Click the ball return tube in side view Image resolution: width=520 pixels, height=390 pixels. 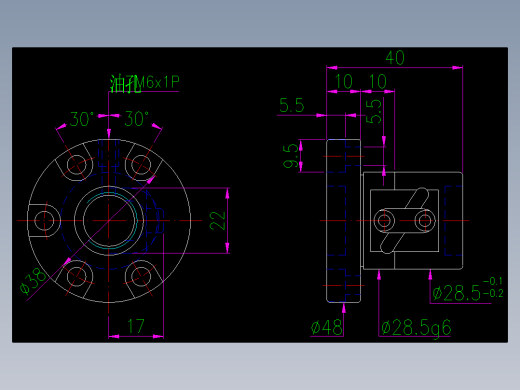tap(404, 221)
